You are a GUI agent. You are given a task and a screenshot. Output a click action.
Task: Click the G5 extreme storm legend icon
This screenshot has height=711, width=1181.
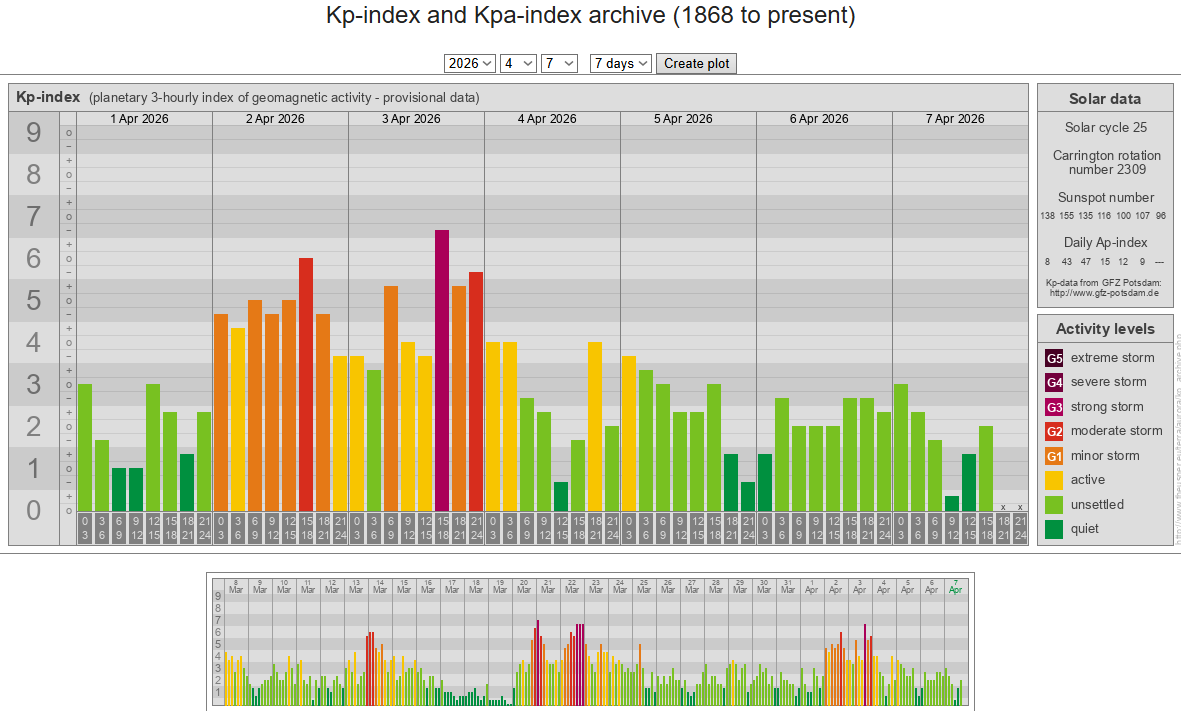click(x=1054, y=358)
